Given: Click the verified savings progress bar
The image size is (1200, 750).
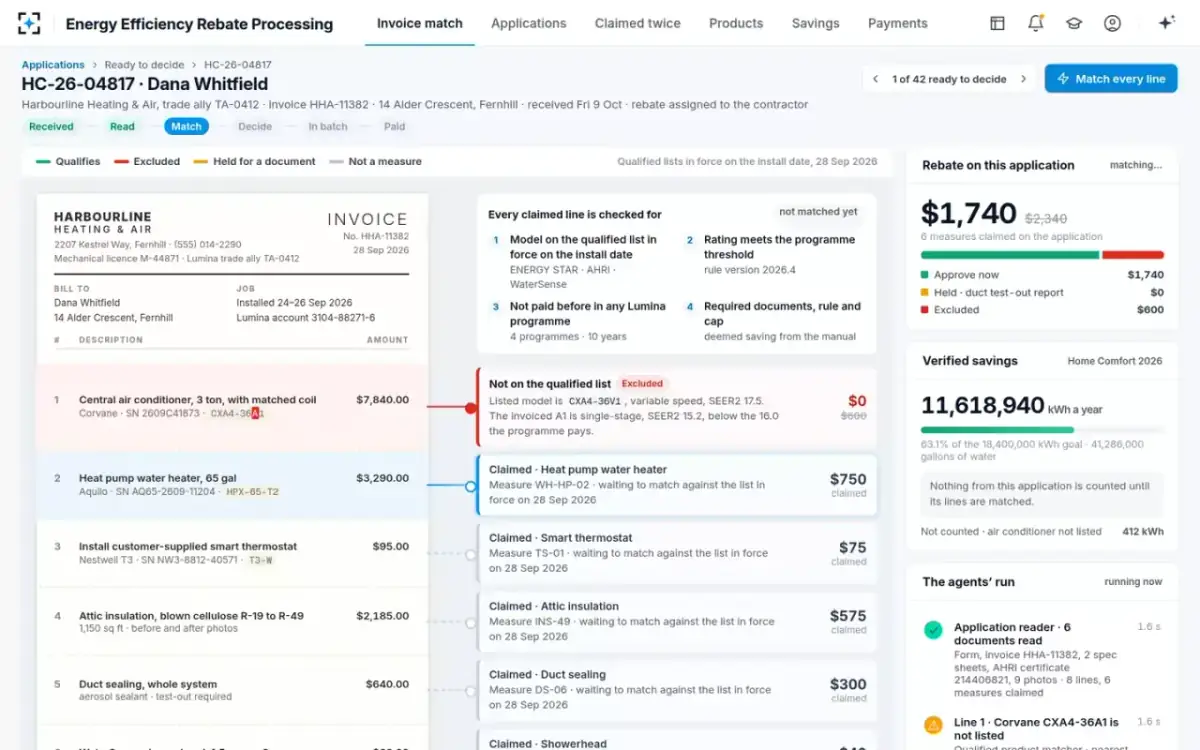Looking at the screenshot, I should pos(1042,431).
